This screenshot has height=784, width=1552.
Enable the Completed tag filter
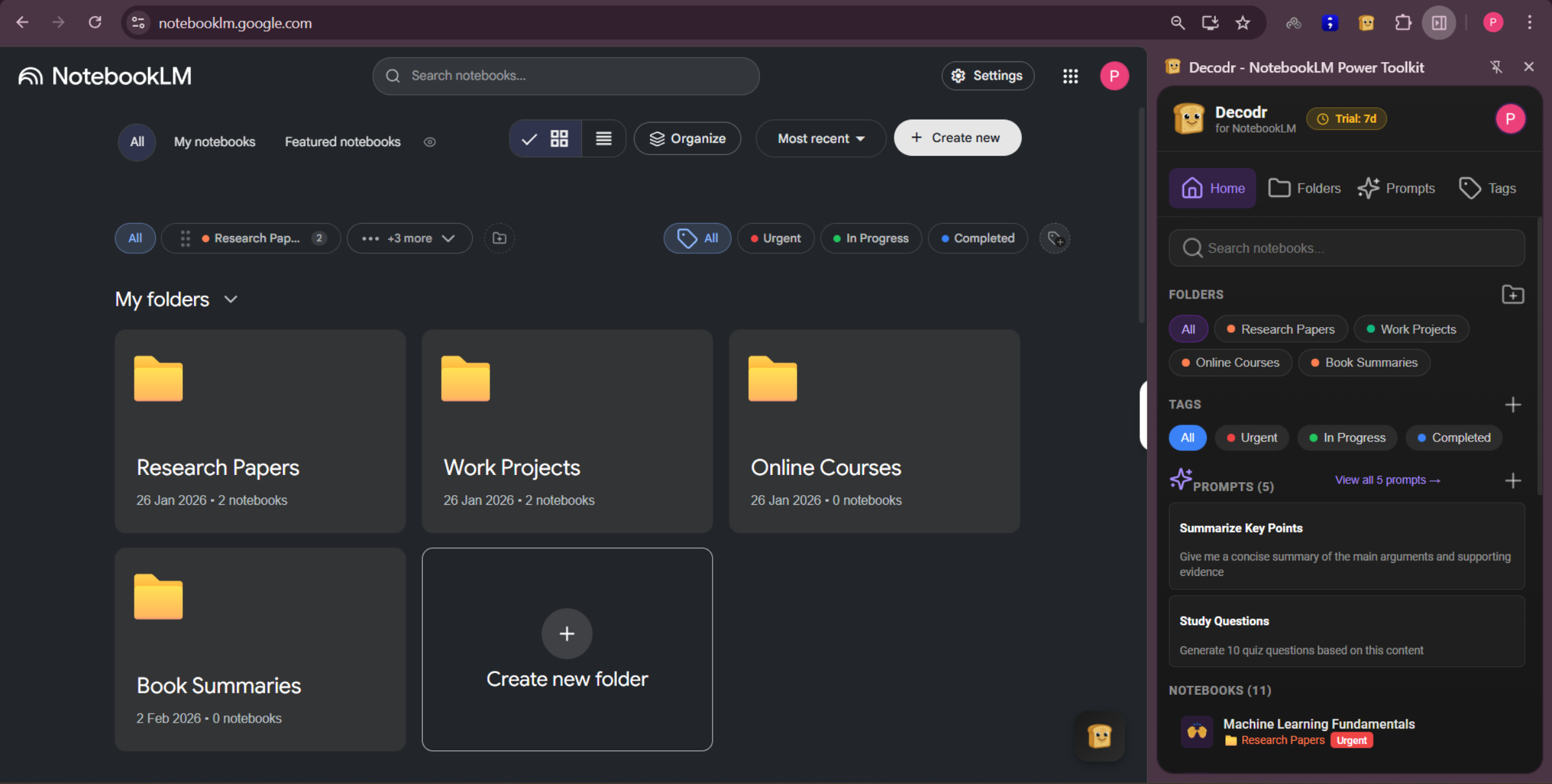(978, 238)
